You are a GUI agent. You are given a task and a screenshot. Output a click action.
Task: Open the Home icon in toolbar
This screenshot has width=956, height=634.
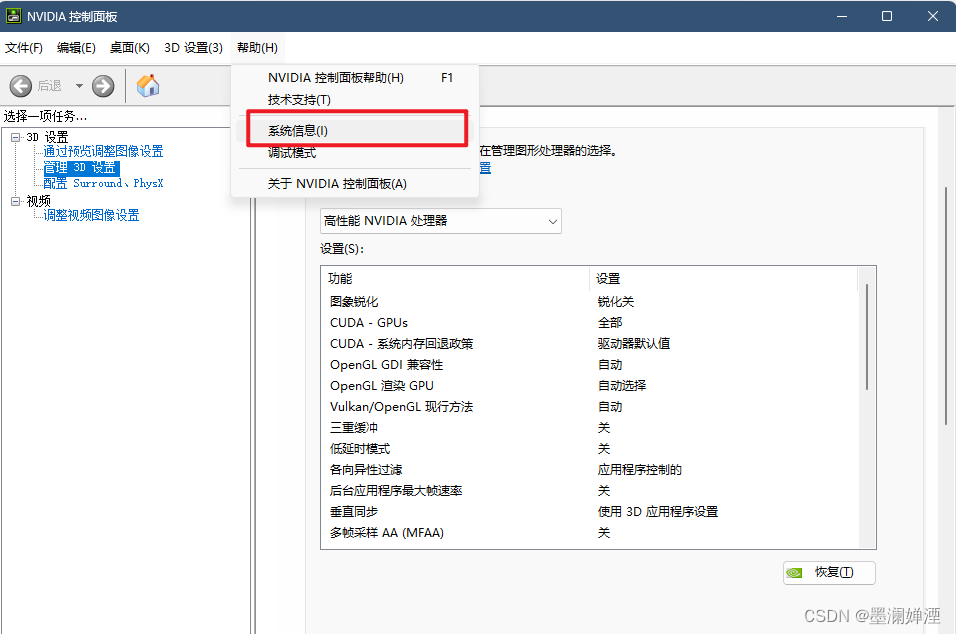pyautogui.click(x=148, y=86)
